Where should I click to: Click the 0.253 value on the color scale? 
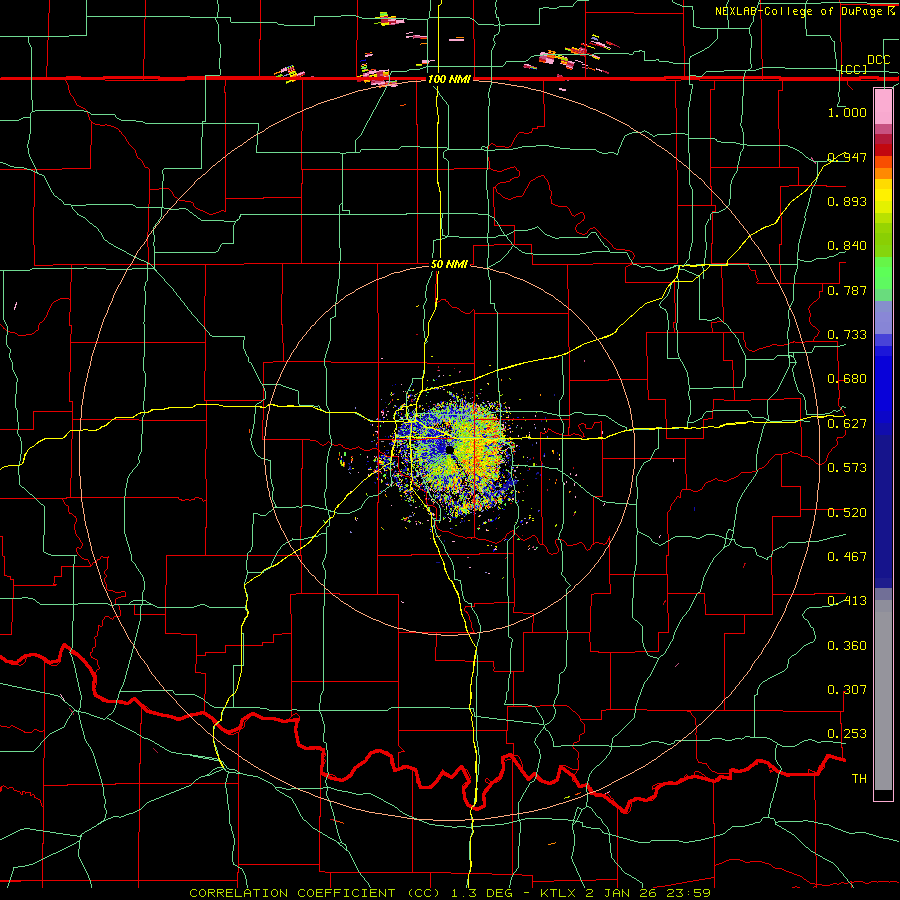(x=847, y=734)
